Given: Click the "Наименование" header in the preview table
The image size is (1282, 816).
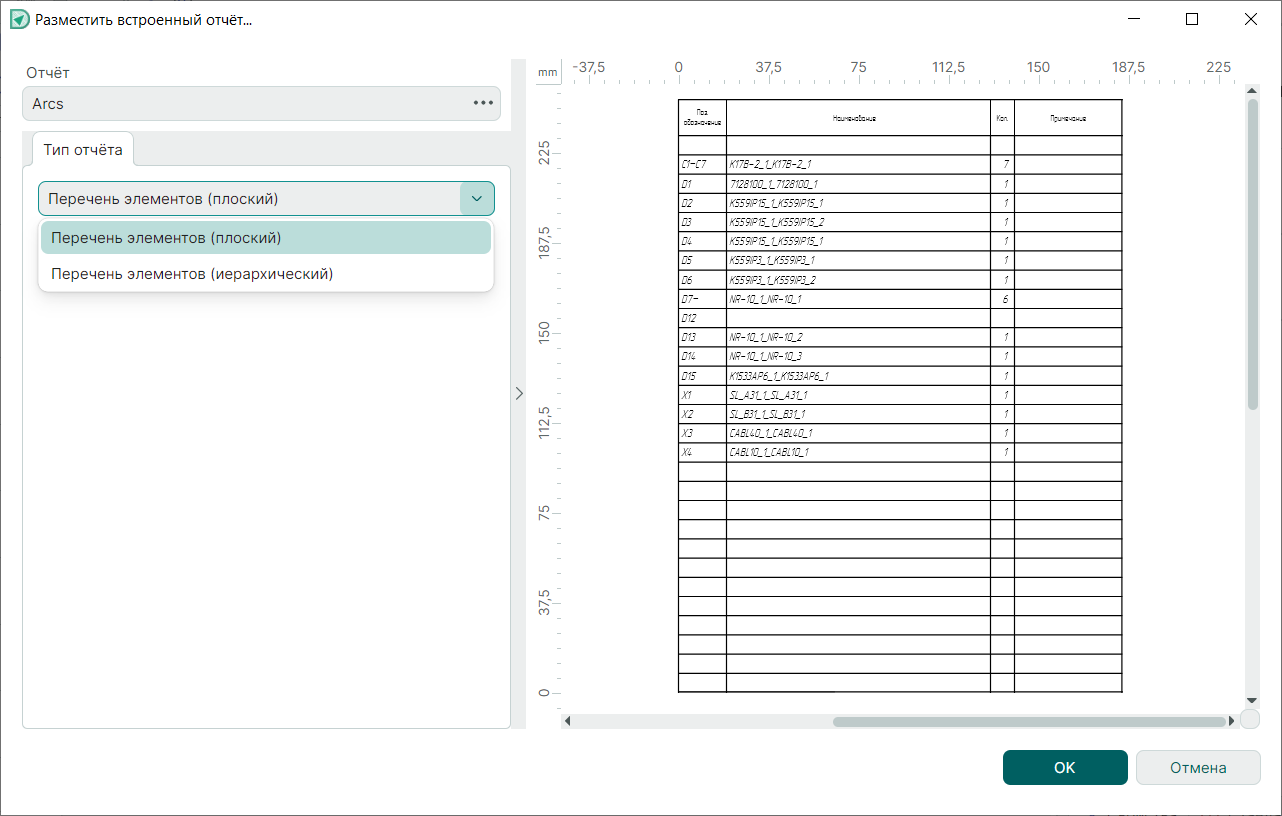Looking at the screenshot, I should tap(857, 118).
